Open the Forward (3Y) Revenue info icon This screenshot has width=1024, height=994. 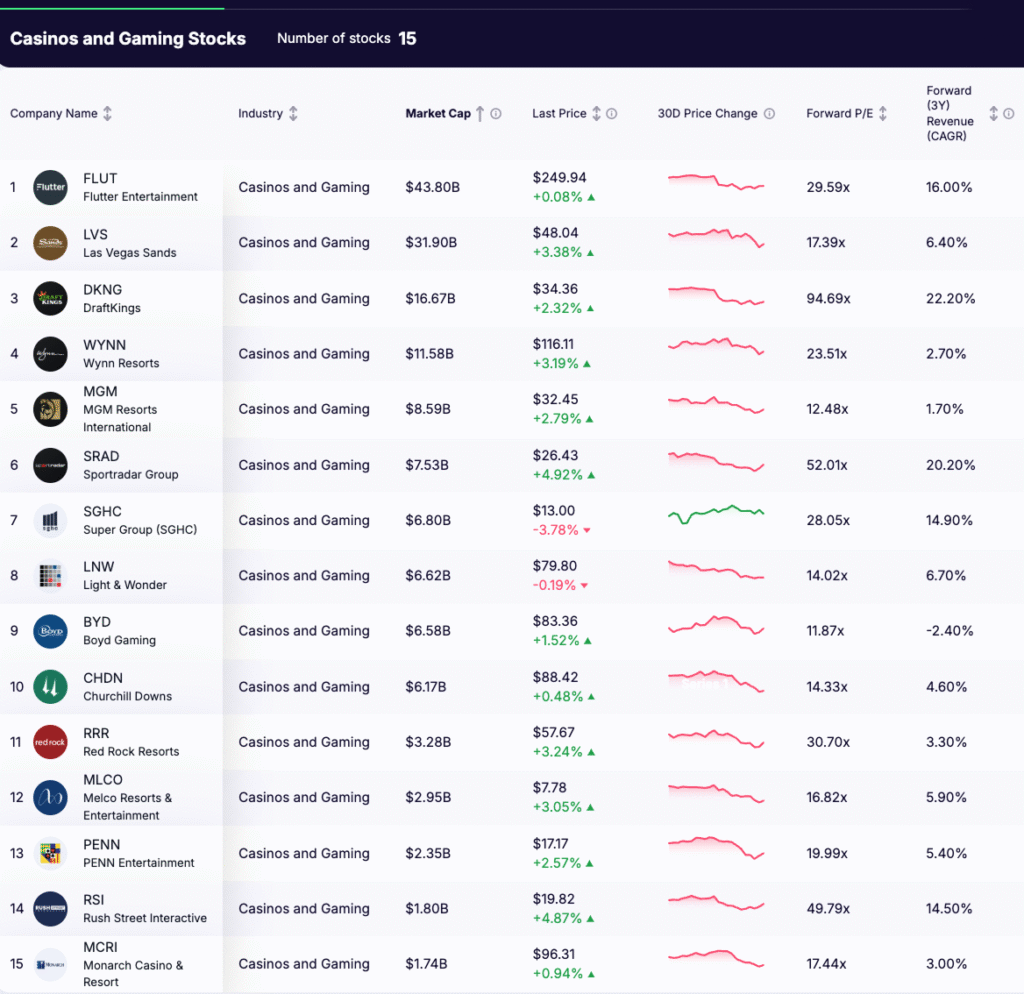[x=1009, y=113]
